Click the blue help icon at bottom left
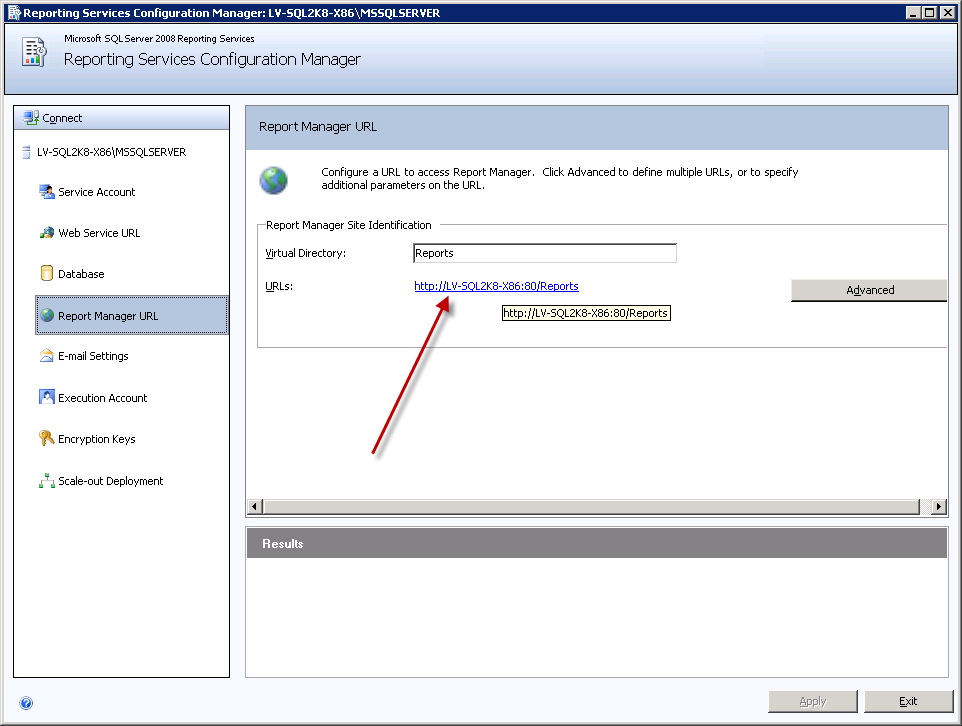 (x=26, y=703)
